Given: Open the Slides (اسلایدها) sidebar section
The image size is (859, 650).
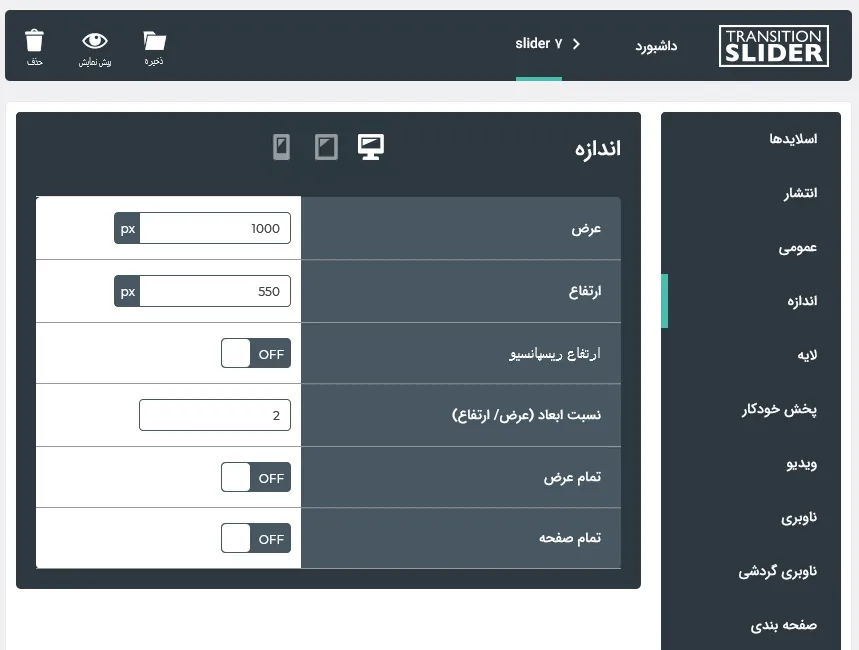Looking at the screenshot, I should (x=793, y=139).
